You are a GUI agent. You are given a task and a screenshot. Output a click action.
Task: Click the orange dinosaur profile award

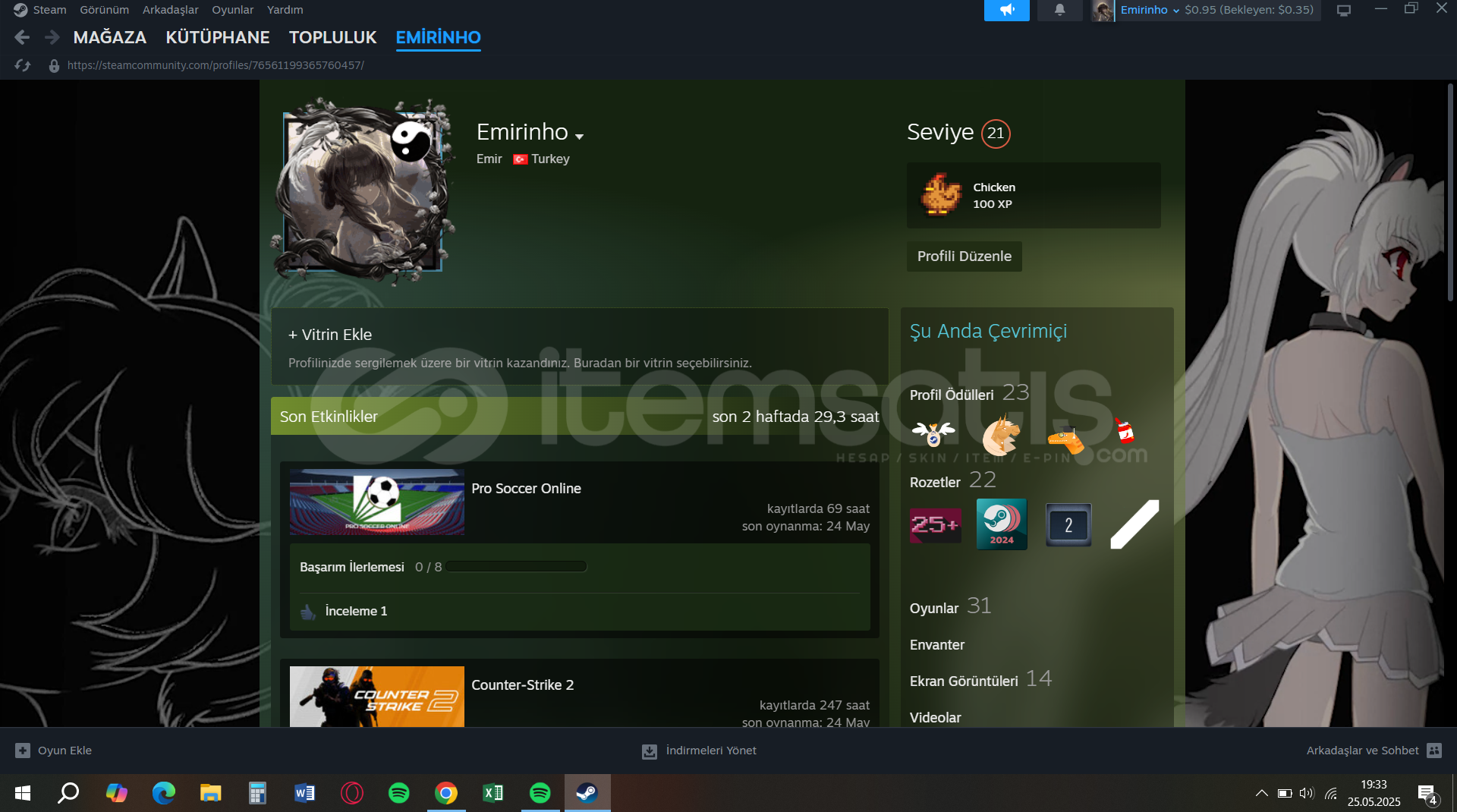1065,440
